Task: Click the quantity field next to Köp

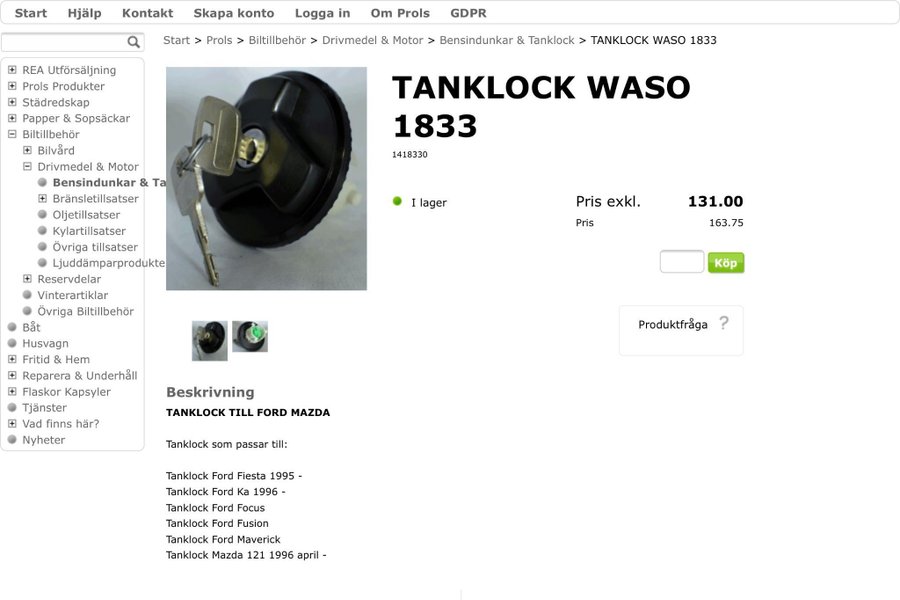Action: [682, 262]
